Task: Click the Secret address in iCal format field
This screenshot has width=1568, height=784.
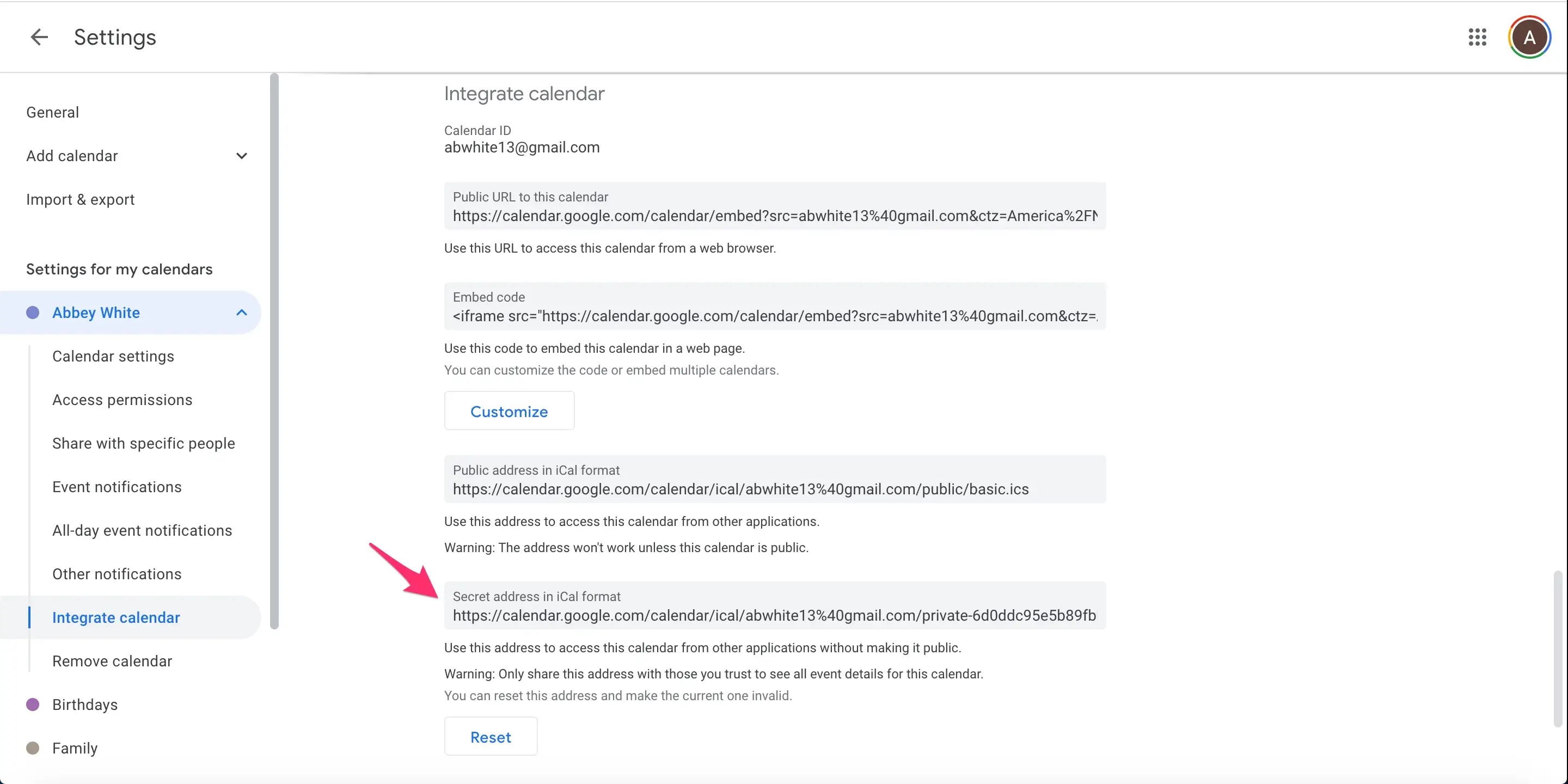Action: 775,605
